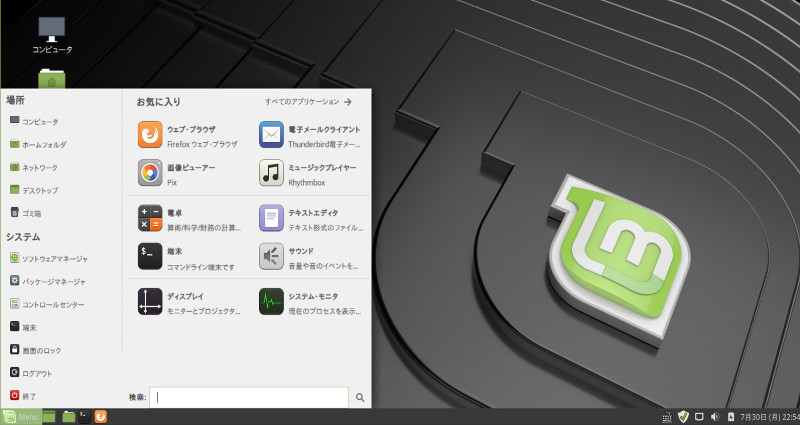
Task: Click the show desktop panel icon
Action: [49, 417]
